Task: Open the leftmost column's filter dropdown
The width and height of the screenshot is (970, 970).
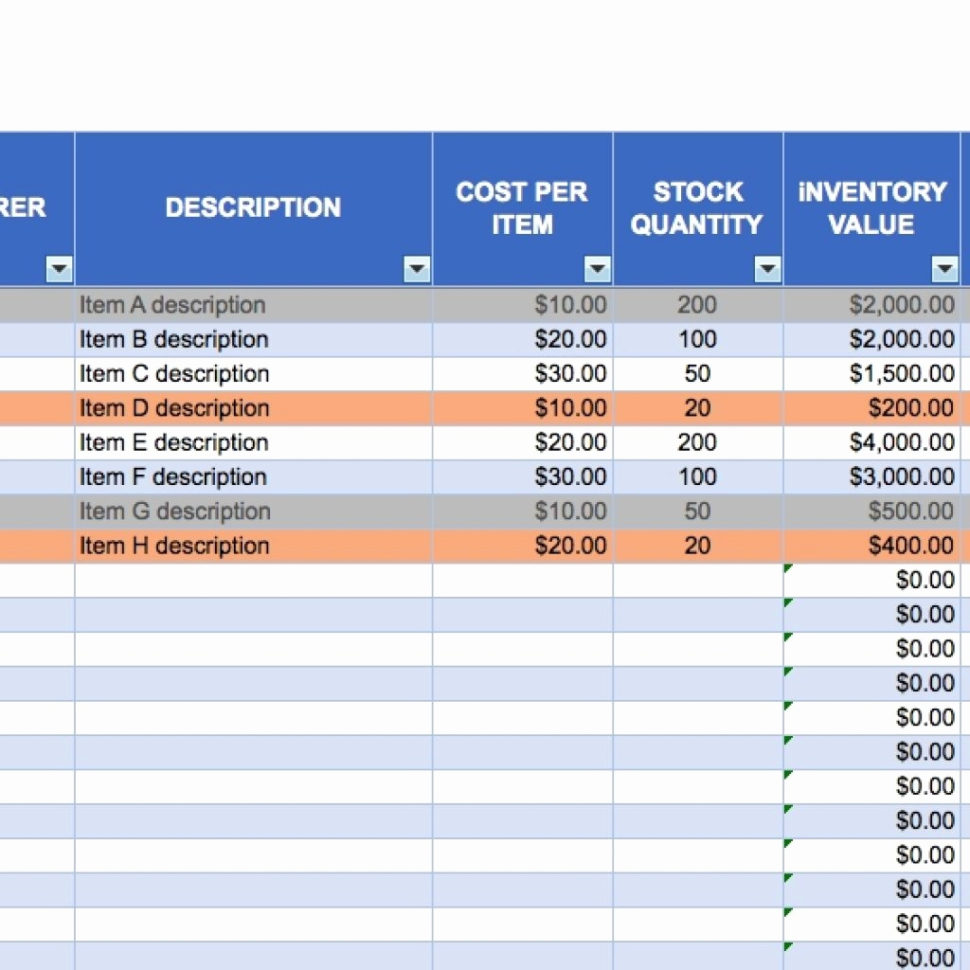Action: pos(59,269)
